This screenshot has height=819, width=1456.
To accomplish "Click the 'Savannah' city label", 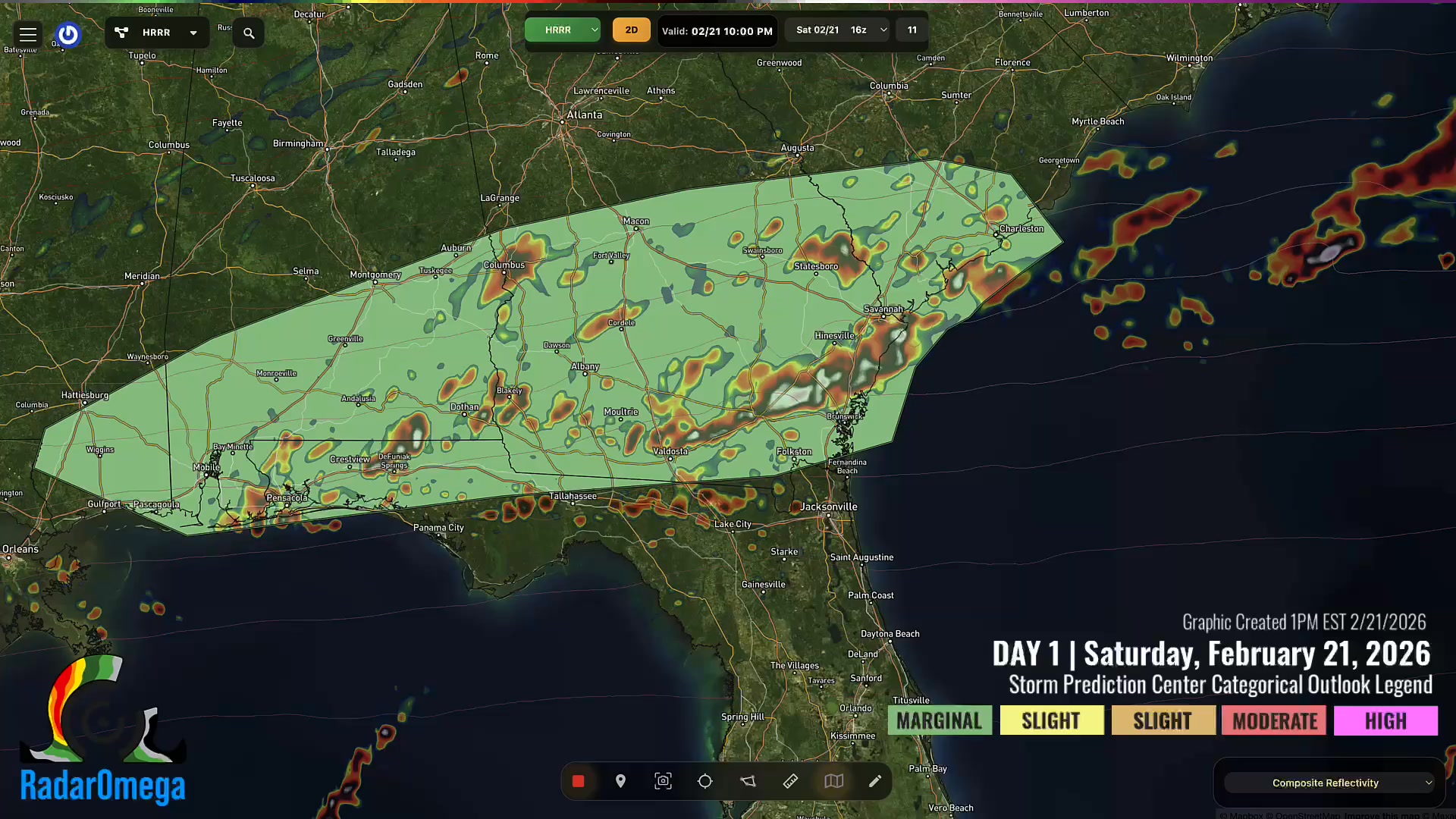I will (883, 309).
